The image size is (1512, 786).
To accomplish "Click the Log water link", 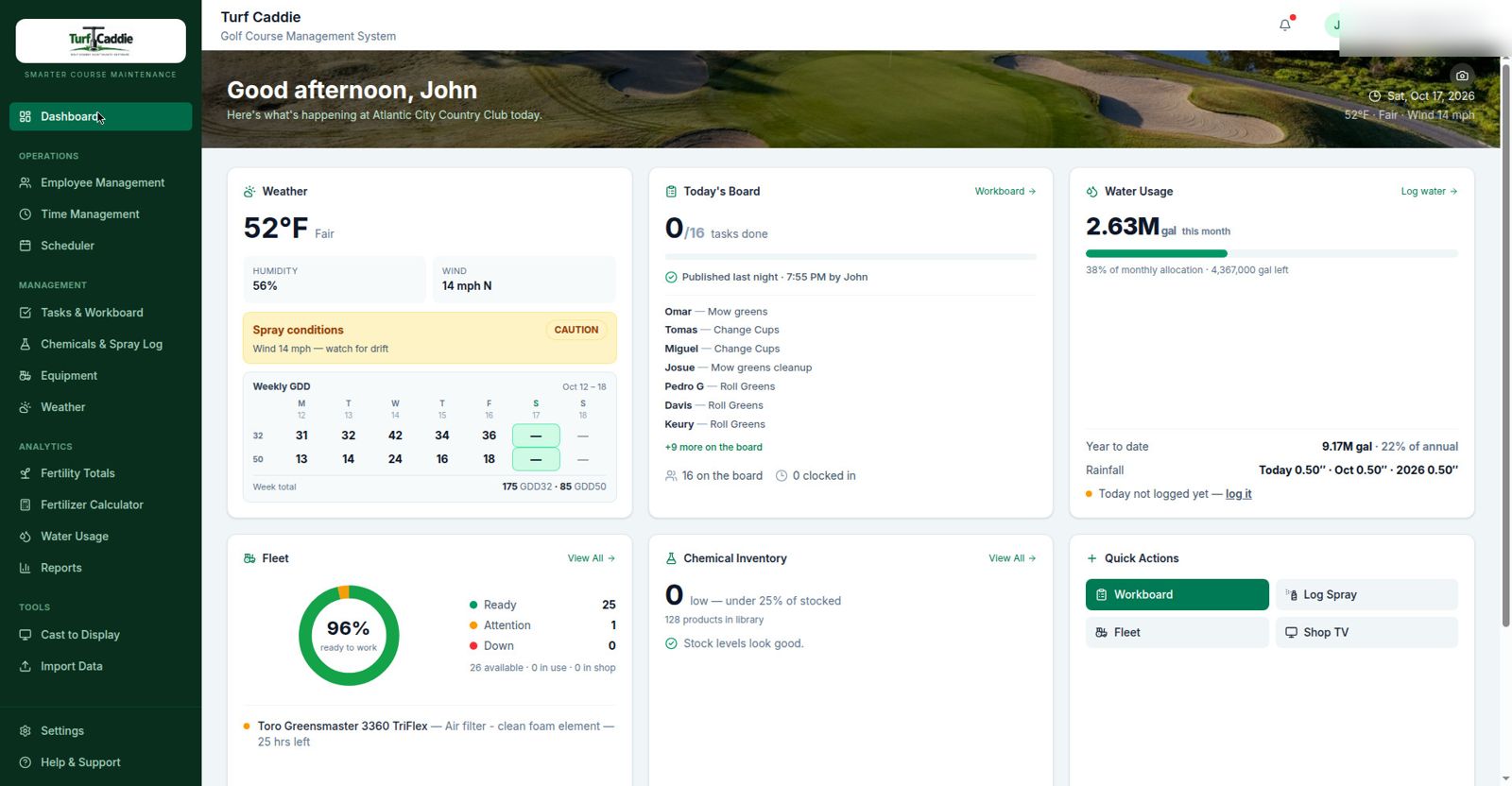I will pyautogui.click(x=1429, y=191).
